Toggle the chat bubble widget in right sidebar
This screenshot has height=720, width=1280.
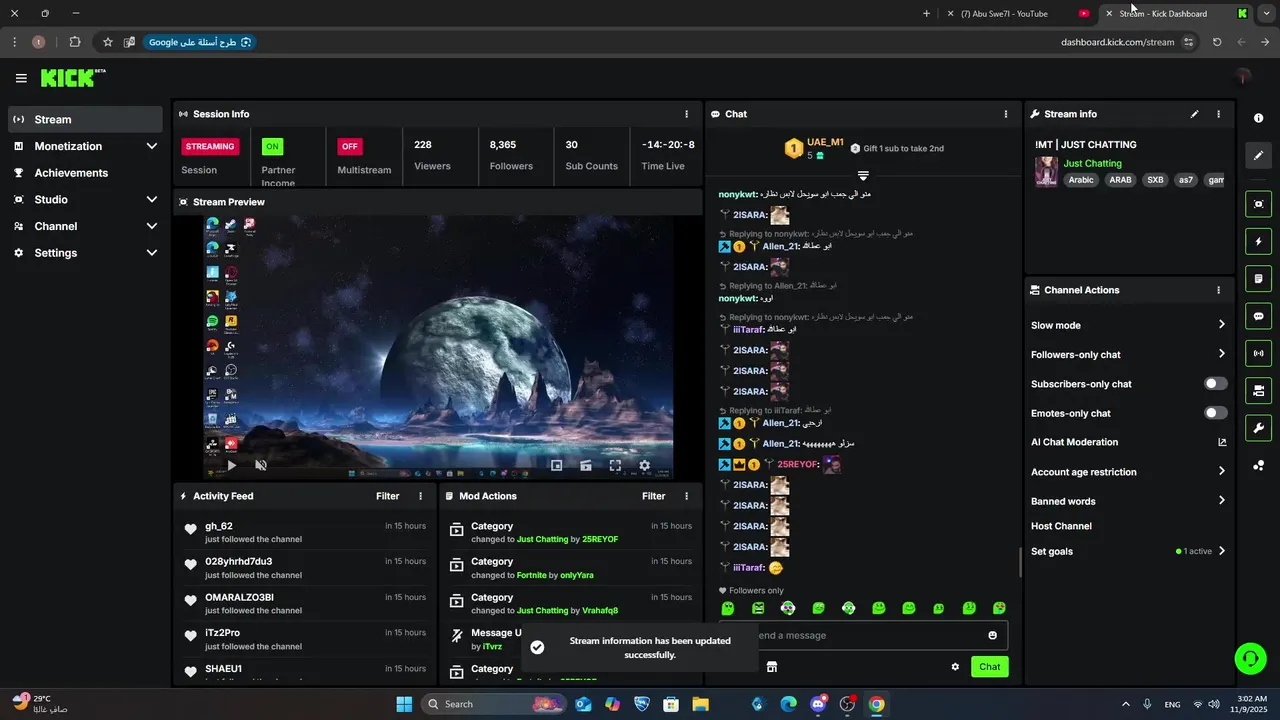1258,316
